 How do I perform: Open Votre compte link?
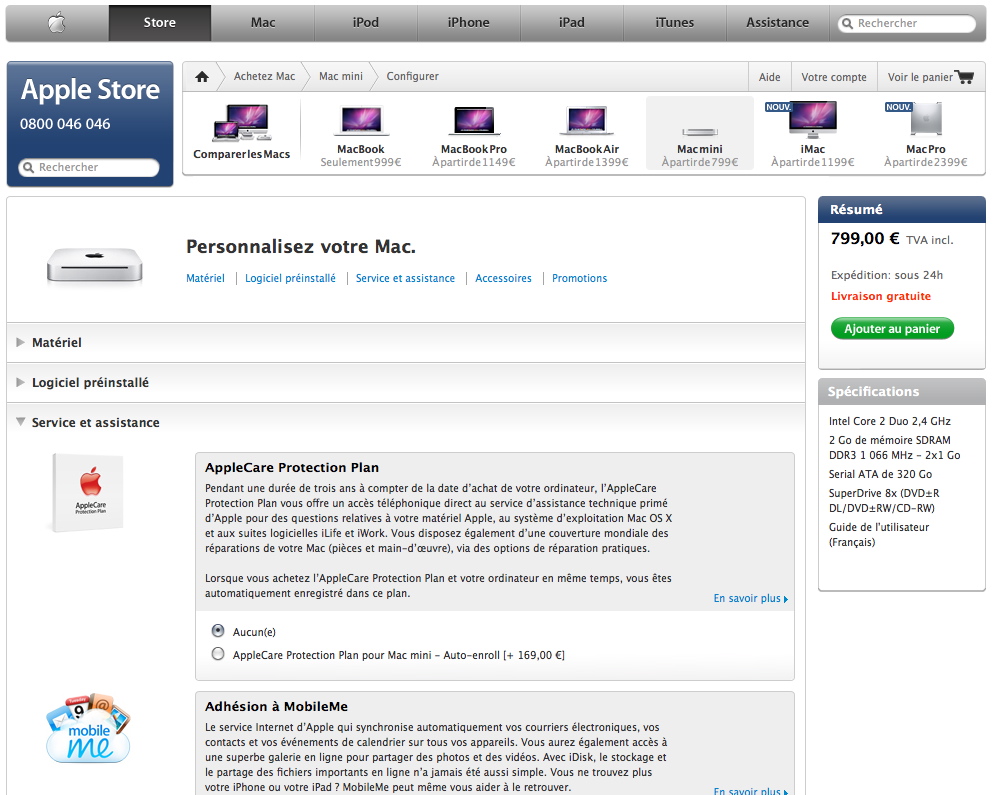834,77
